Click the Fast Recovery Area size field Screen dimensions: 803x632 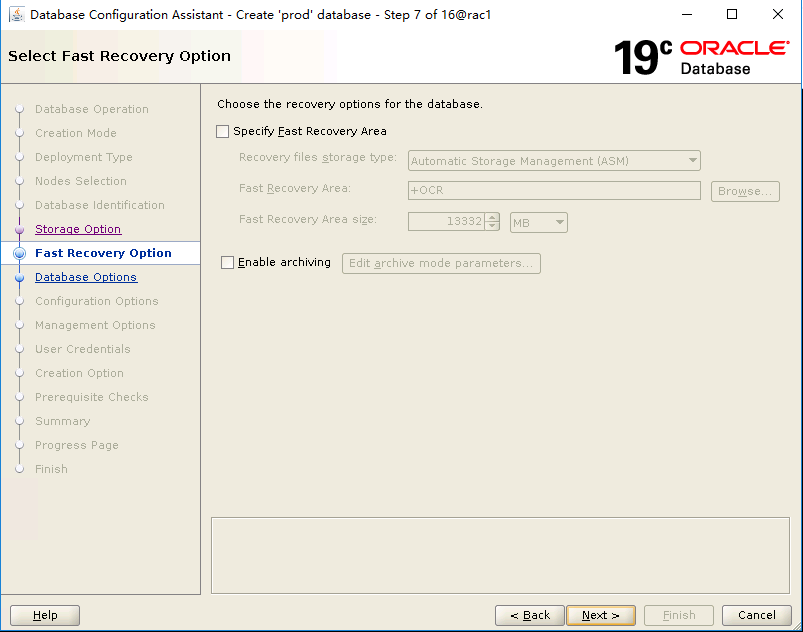(447, 221)
